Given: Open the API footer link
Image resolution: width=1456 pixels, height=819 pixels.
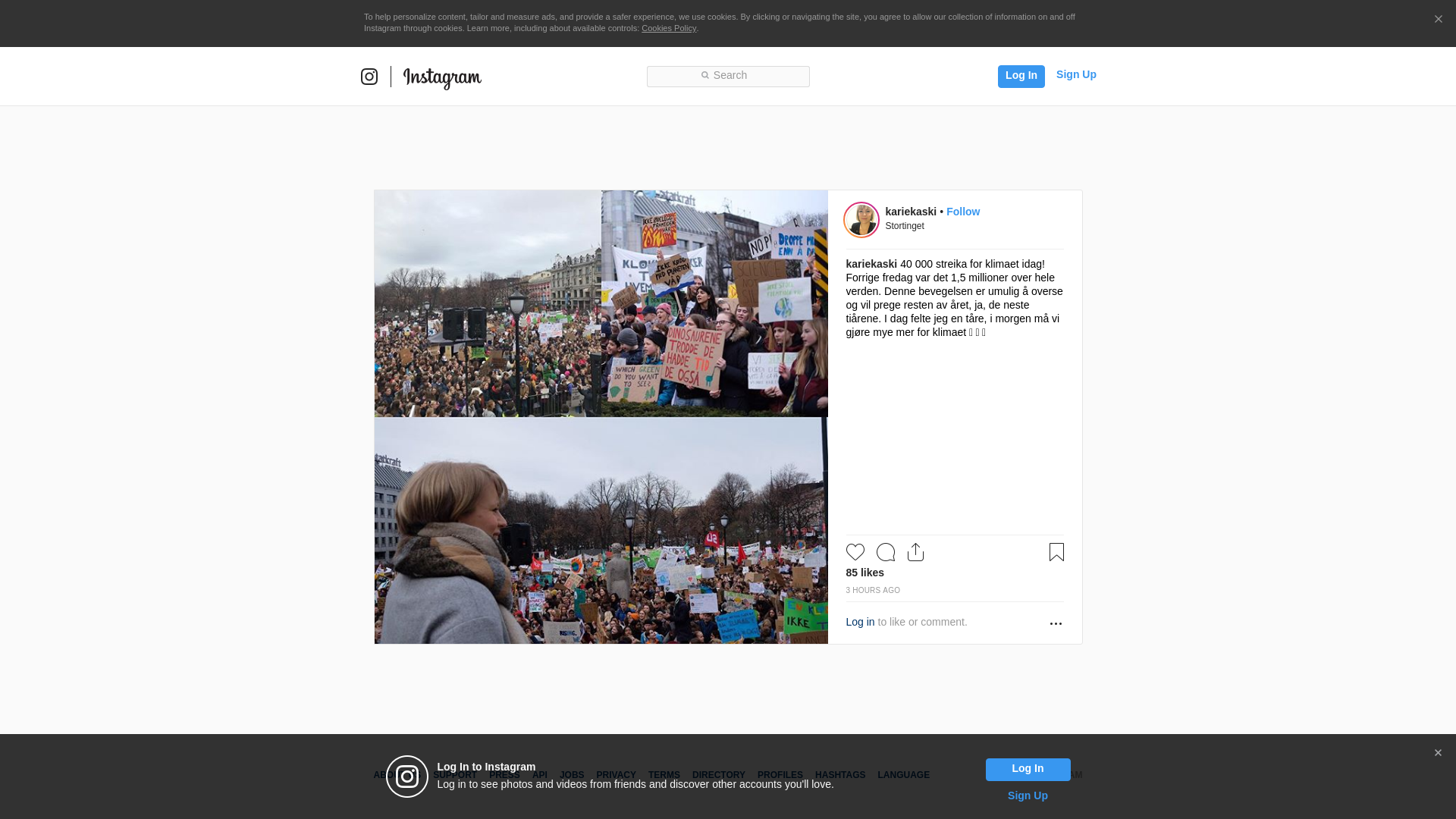Looking at the screenshot, I should [540, 775].
